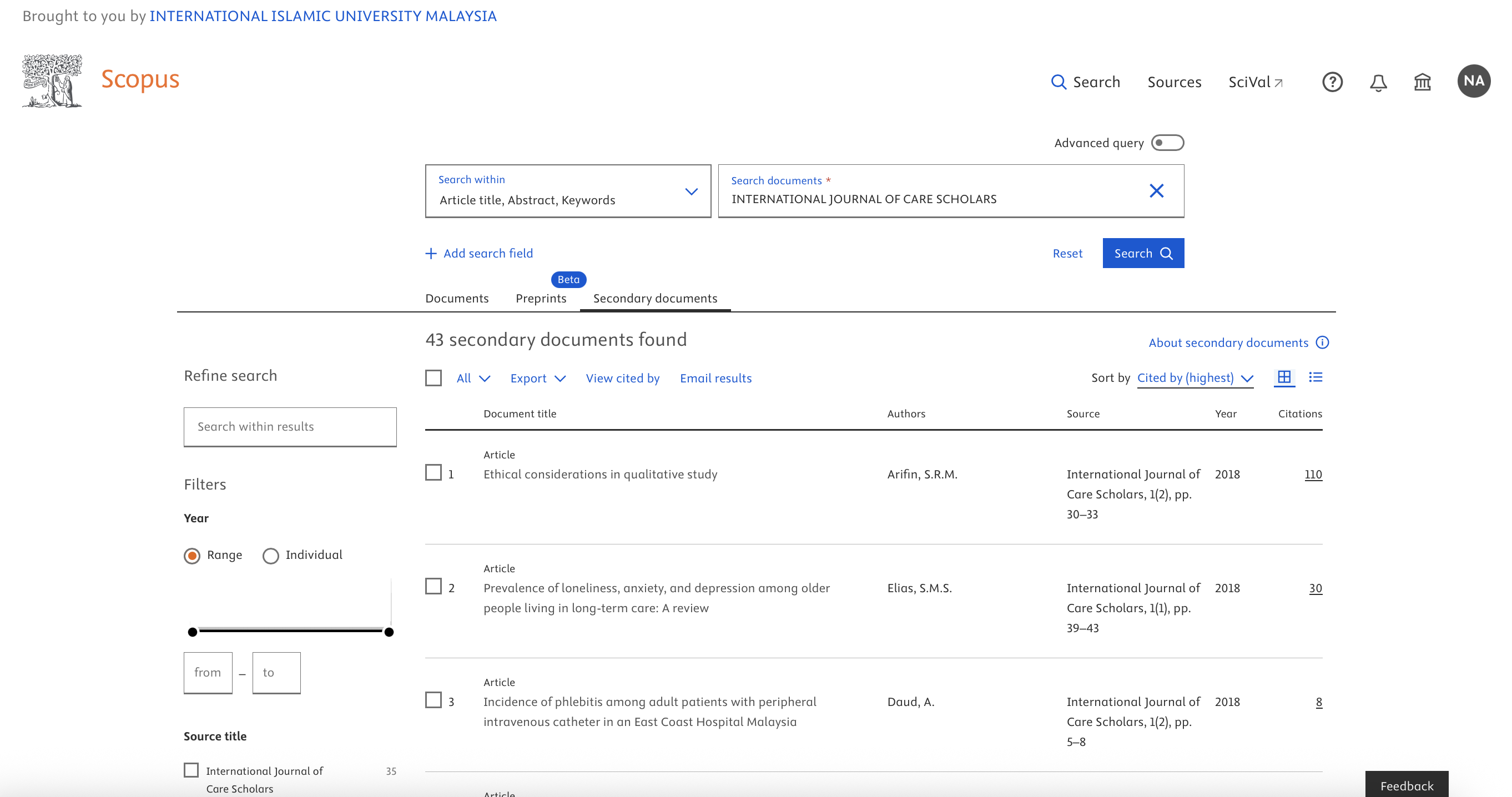Open the Sort by Cited by dropdown
Screen dimensions: 1512x797
(x=1195, y=379)
